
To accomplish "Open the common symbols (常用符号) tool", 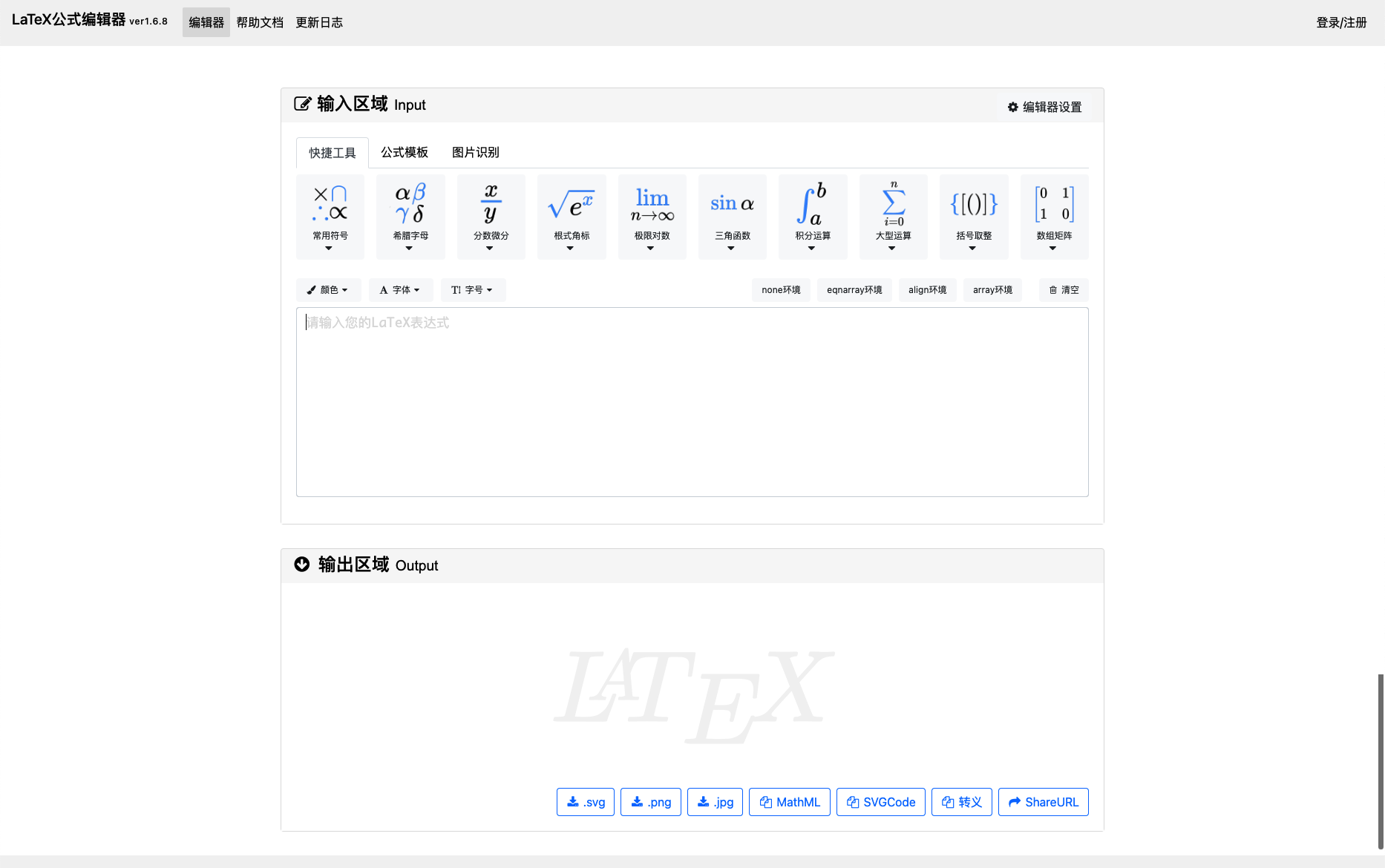I will pos(330,217).
